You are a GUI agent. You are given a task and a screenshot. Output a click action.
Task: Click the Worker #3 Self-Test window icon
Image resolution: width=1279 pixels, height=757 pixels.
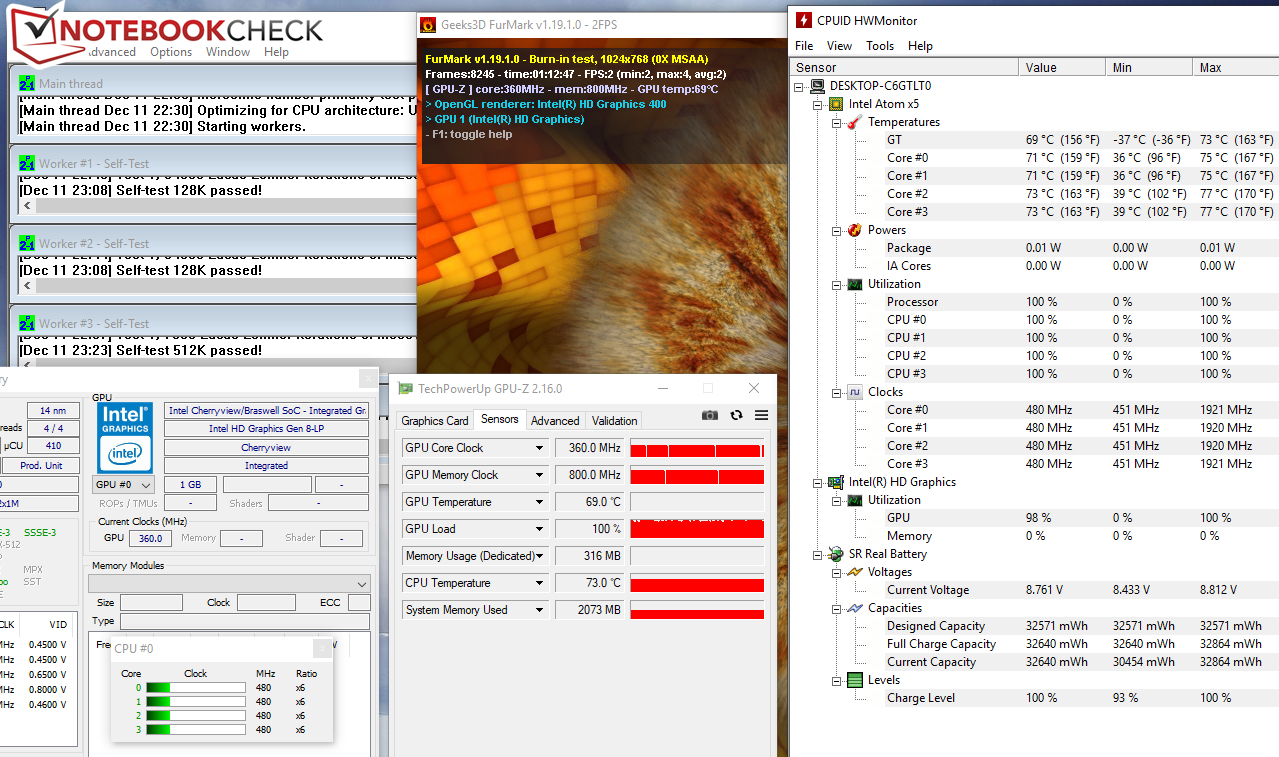tap(27, 324)
